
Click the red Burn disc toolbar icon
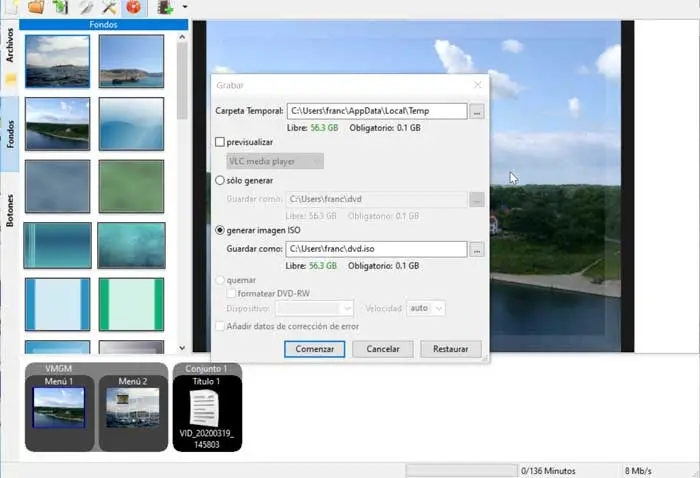pos(133,7)
